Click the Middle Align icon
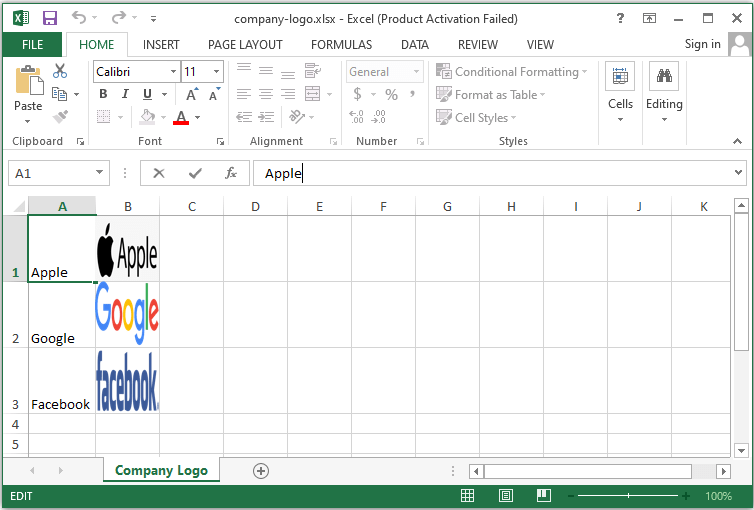Image resolution: width=754 pixels, height=510 pixels. [x=266, y=71]
